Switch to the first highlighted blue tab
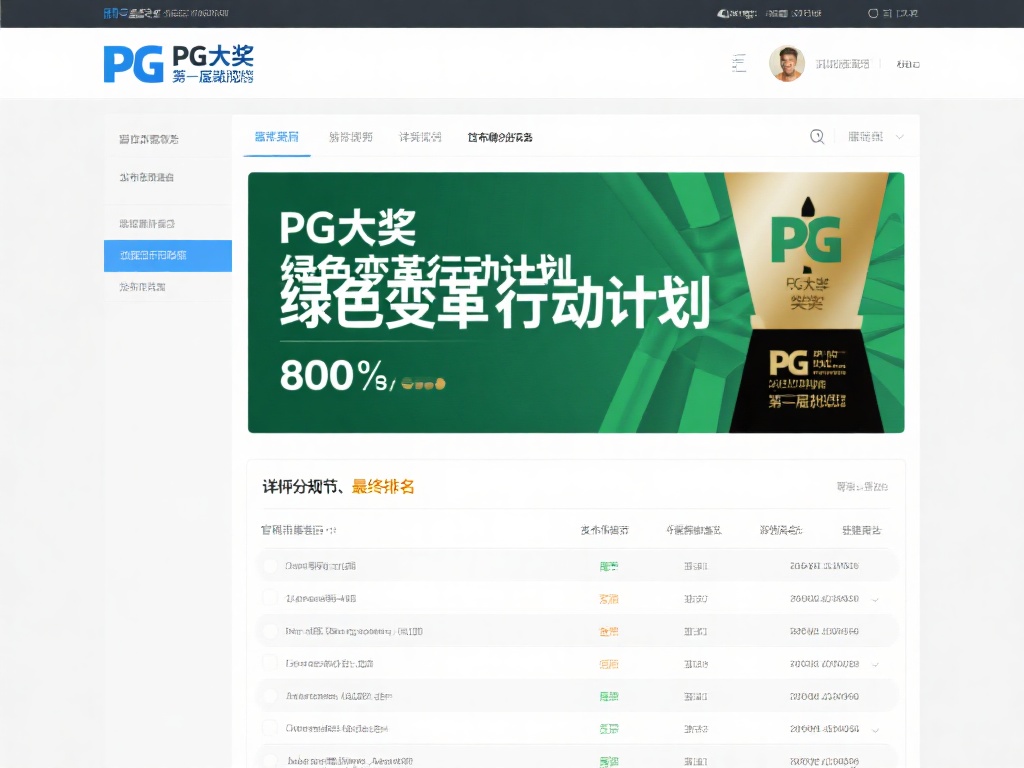The image size is (1024, 768). tap(276, 137)
